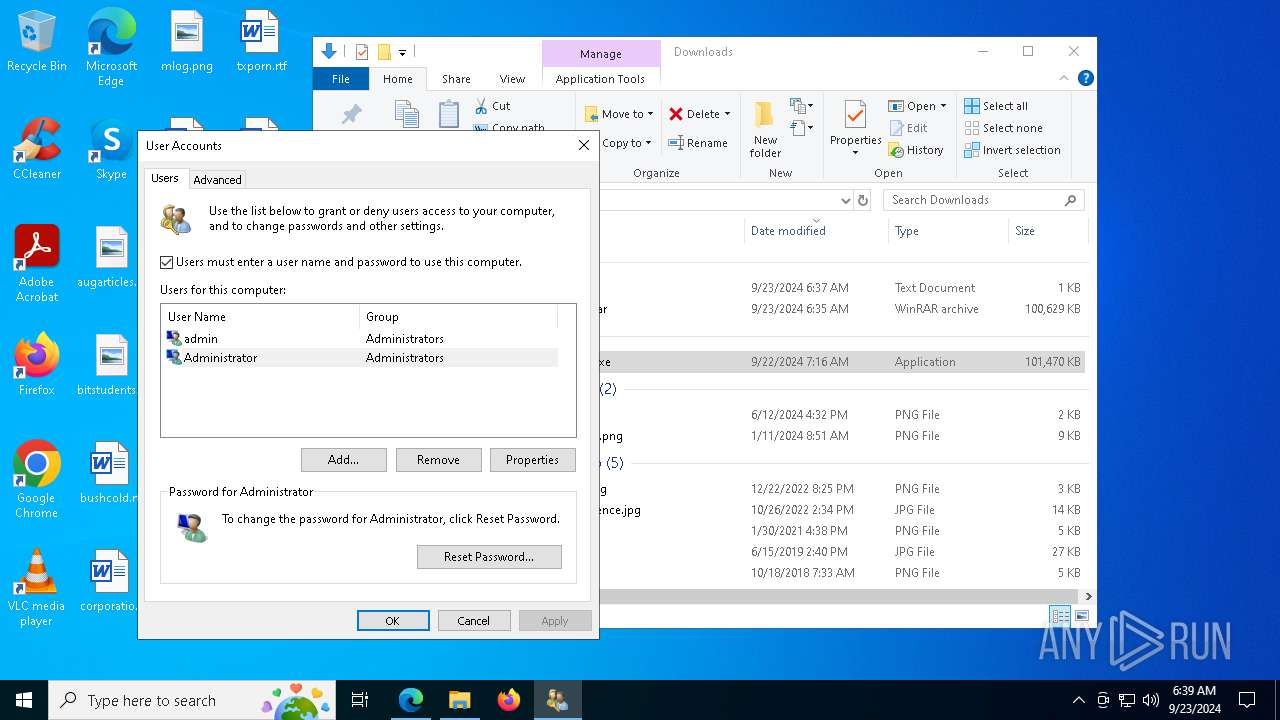
Task: Select the Home ribbon tab
Action: 397,79
